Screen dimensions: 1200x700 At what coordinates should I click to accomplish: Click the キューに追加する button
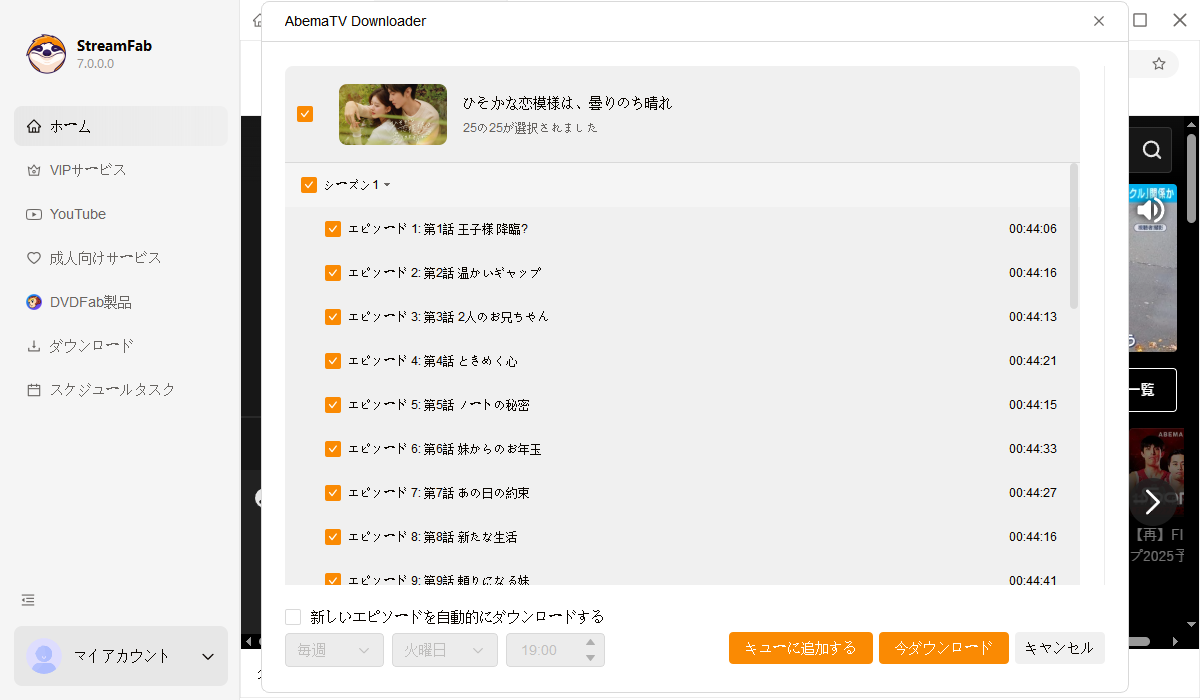800,648
